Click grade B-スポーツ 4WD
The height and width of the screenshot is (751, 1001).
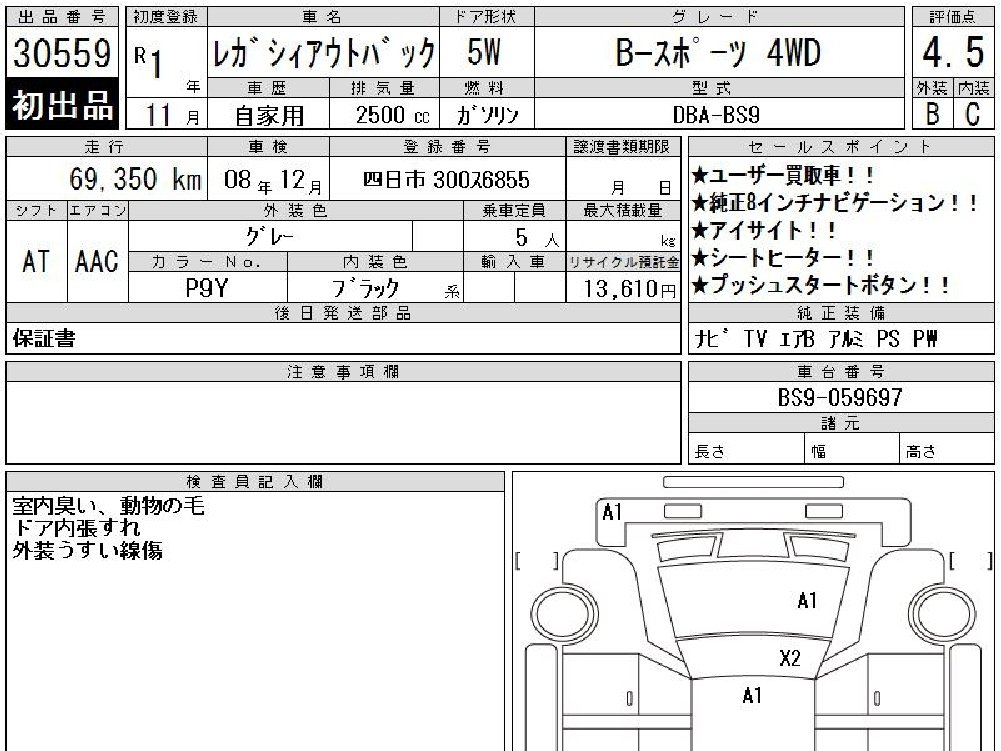[x=719, y=52]
